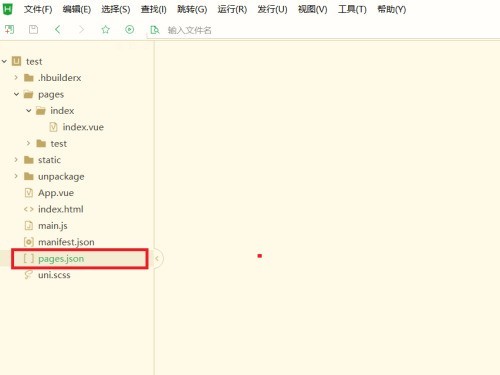The height and width of the screenshot is (375, 500).
Task: Select the manifest.json file name
Action: [x=66, y=242]
